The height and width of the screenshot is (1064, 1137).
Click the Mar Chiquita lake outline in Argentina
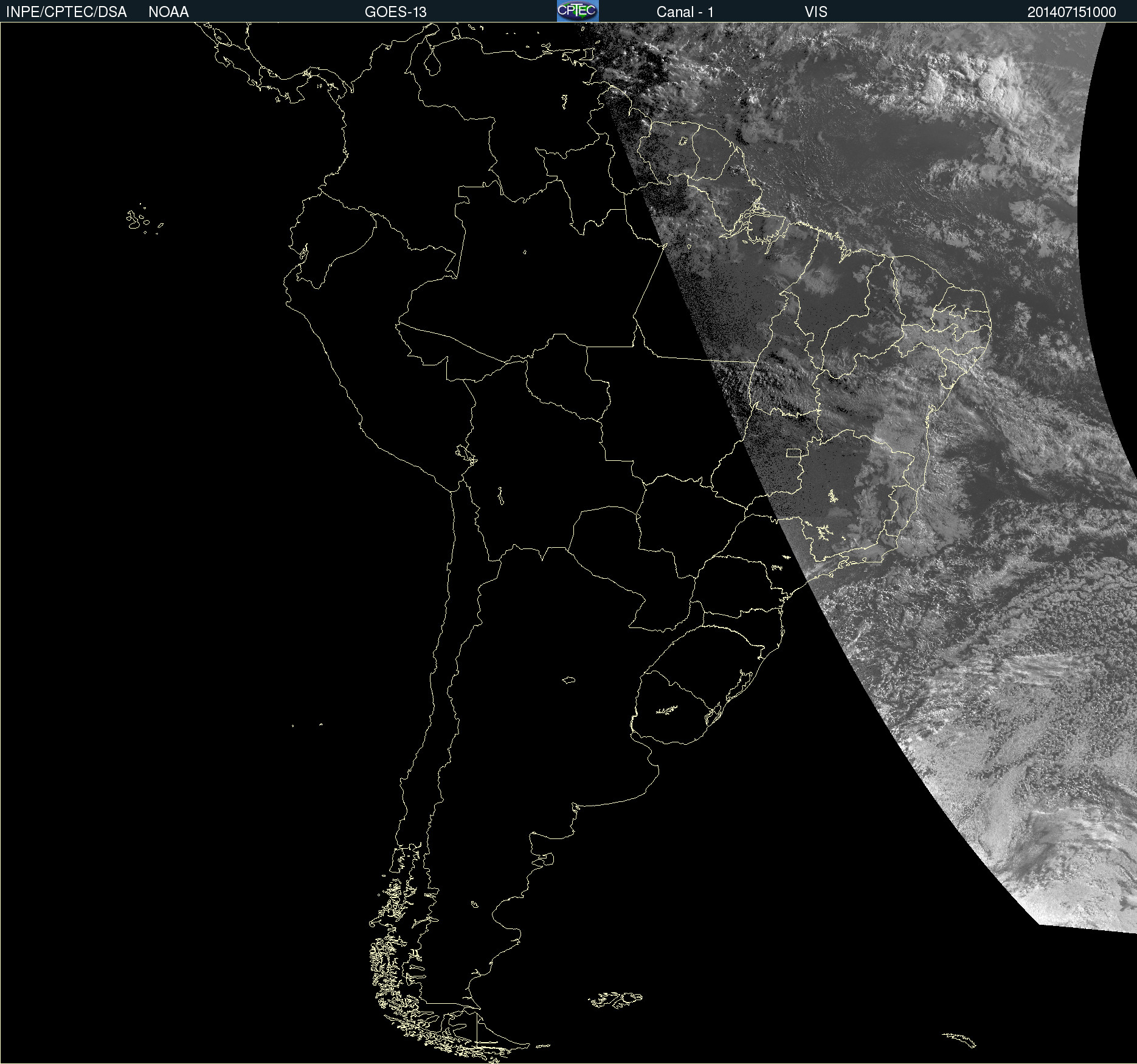click(x=568, y=680)
